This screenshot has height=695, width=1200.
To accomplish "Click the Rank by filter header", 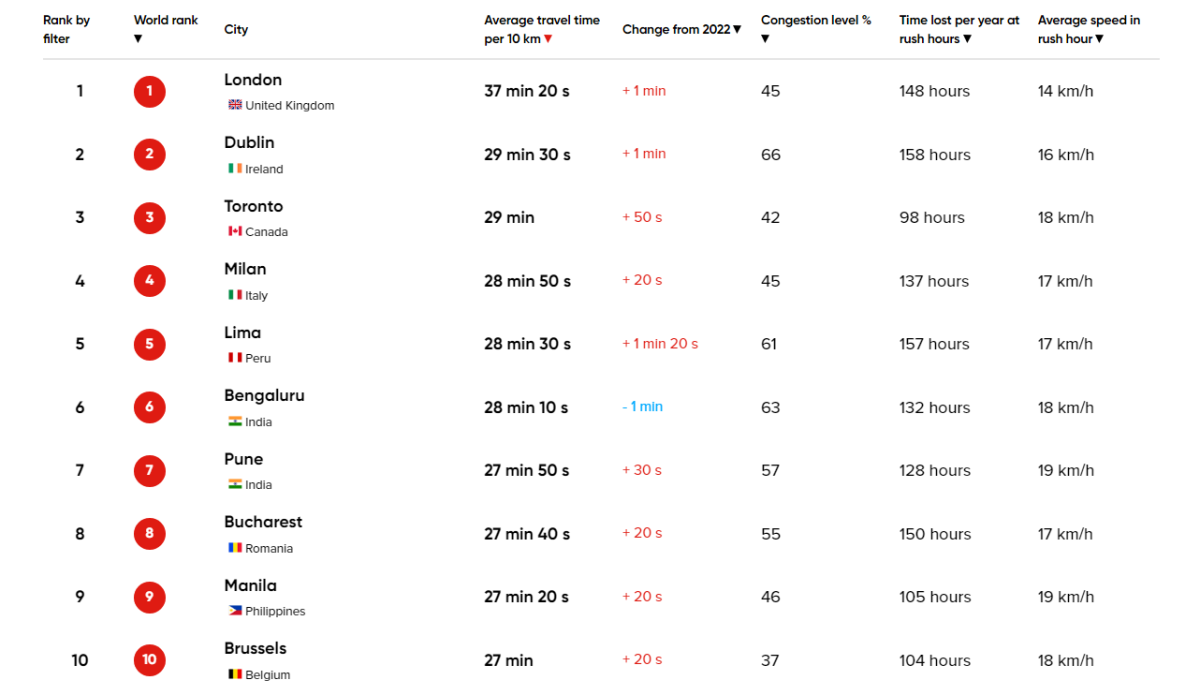I will pos(66,29).
